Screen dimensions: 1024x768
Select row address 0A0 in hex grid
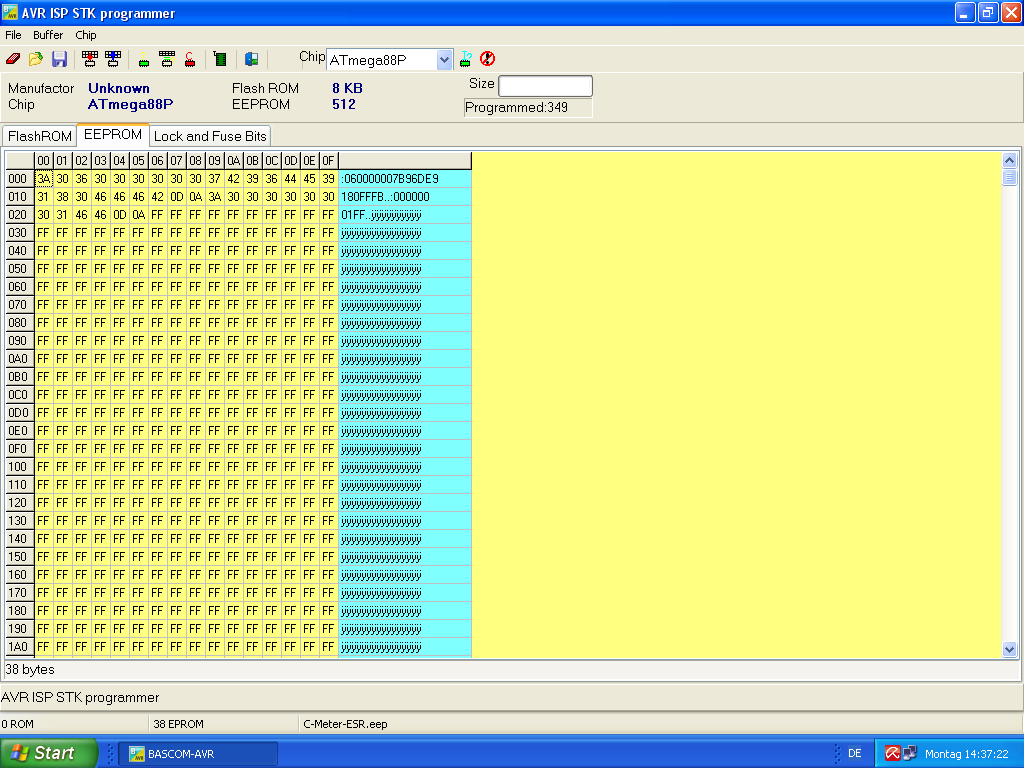[x=18, y=359]
